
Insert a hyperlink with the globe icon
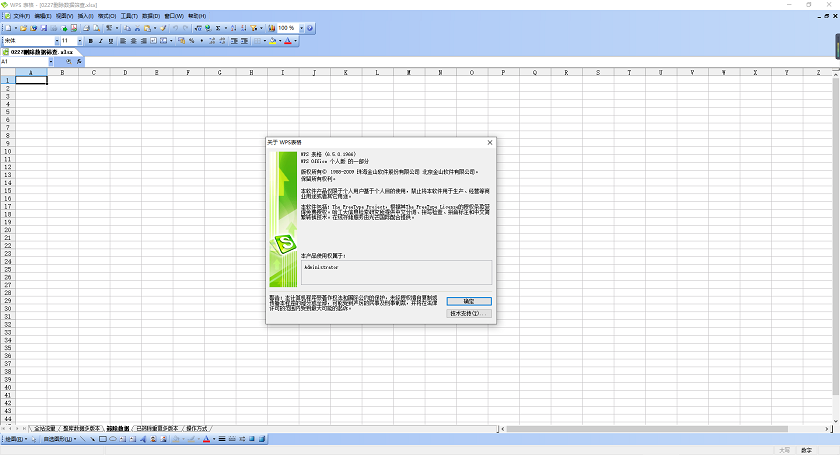(208, 28)
